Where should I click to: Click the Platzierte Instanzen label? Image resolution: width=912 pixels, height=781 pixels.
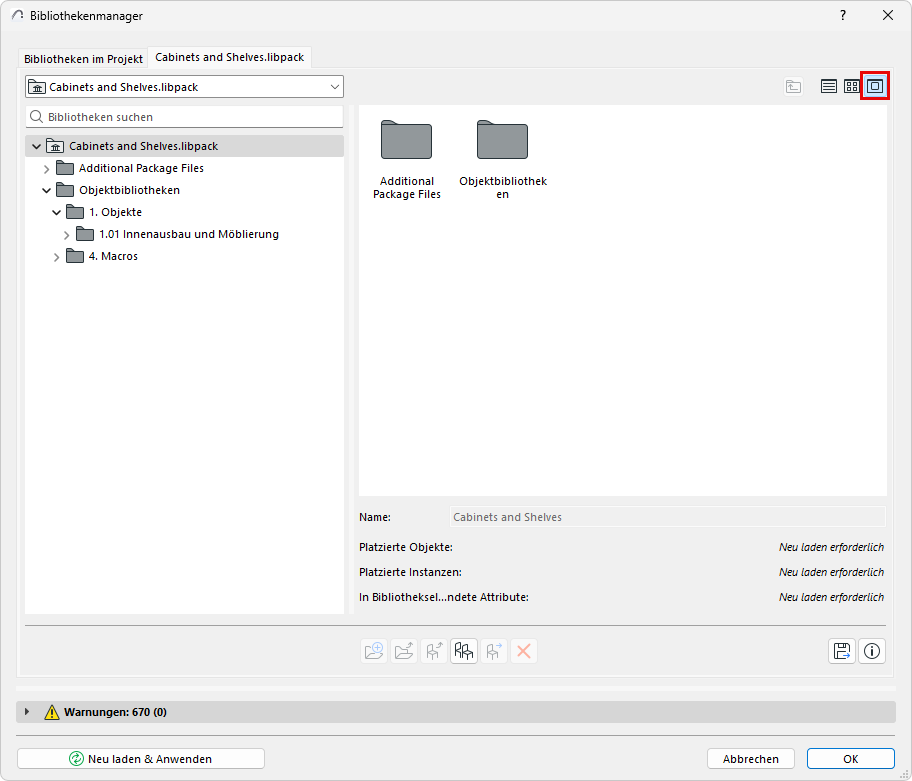tap(410, 572)
